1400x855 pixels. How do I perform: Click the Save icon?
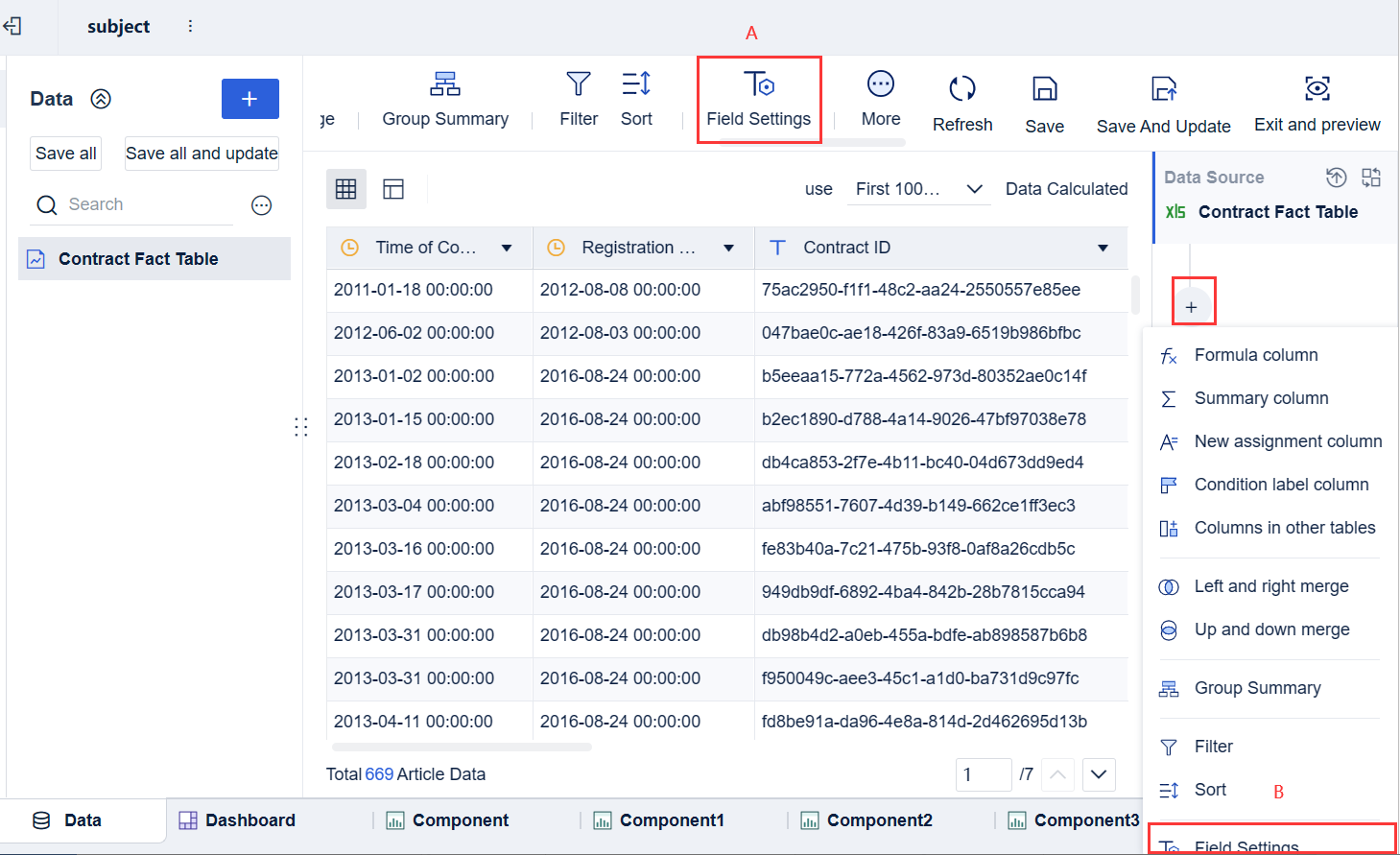point(1044,99)
